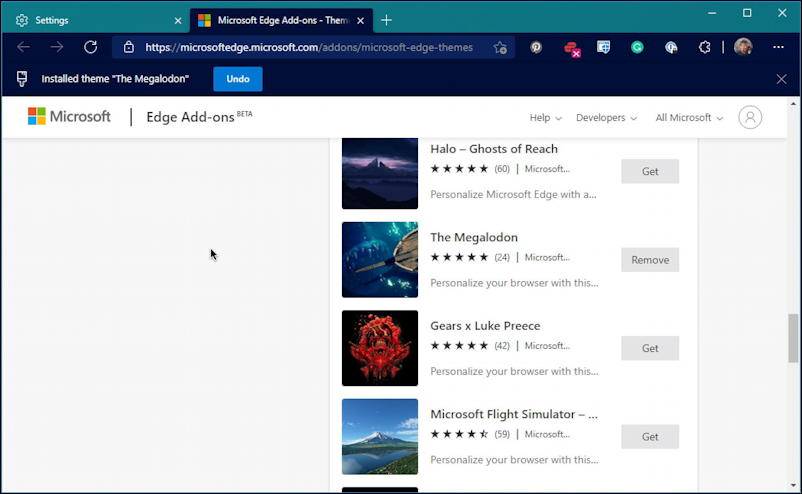Click the sign-in account circle icon
The height and width of the screenshot is (494, 802).
coord(750,117)
